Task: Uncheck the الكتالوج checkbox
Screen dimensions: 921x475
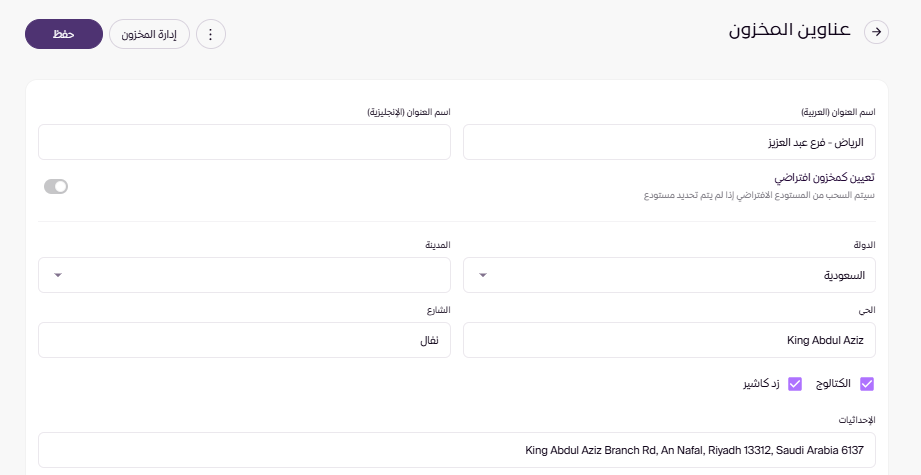Action: click(x=867, y=384)
